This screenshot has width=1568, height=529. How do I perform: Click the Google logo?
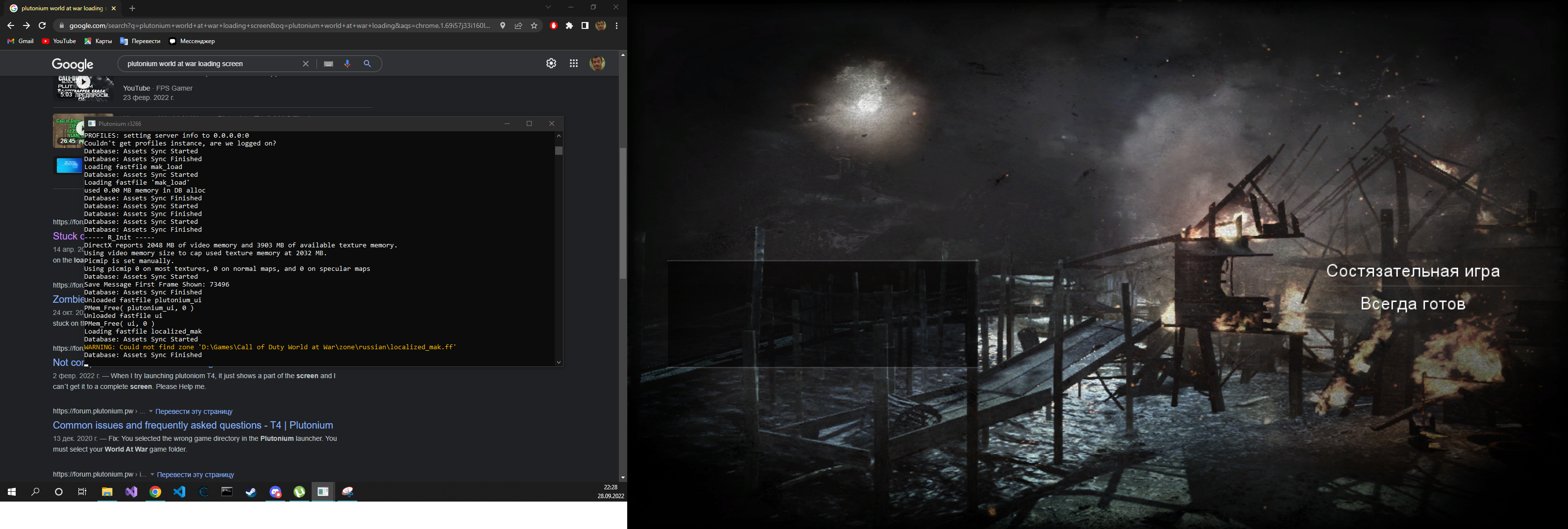[x=73, y=65]
